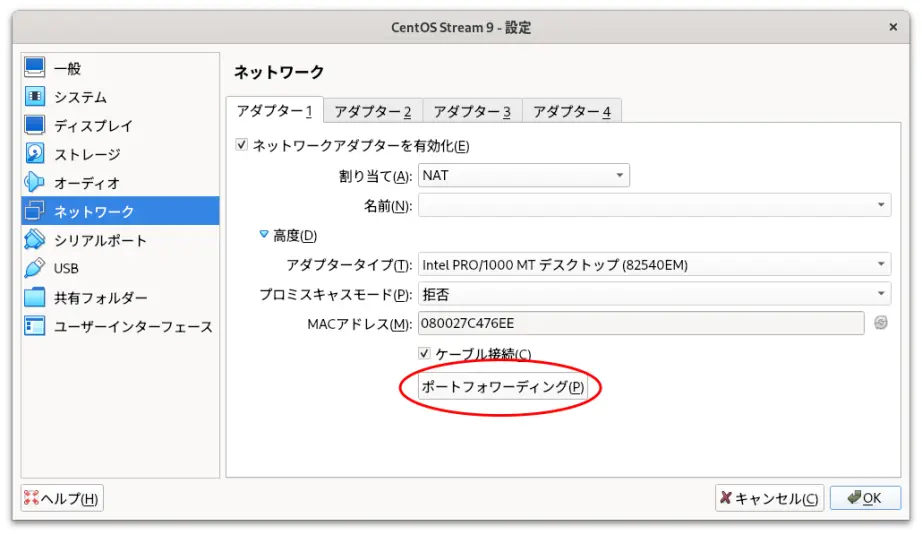Expand the アダプタータイプ combo box

pos(654,265)
